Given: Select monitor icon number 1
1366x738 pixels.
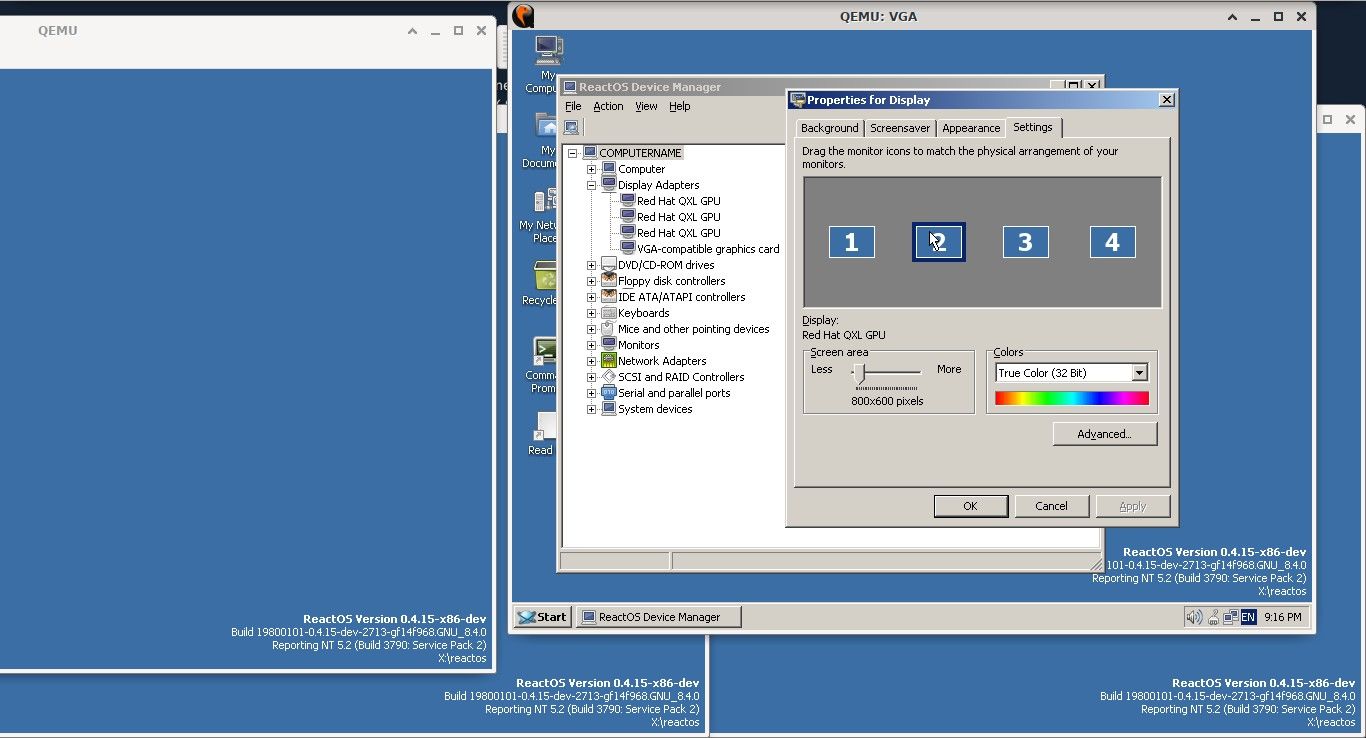Looking at the screenshot, I should pyautogui.click(x=851, y=242).
